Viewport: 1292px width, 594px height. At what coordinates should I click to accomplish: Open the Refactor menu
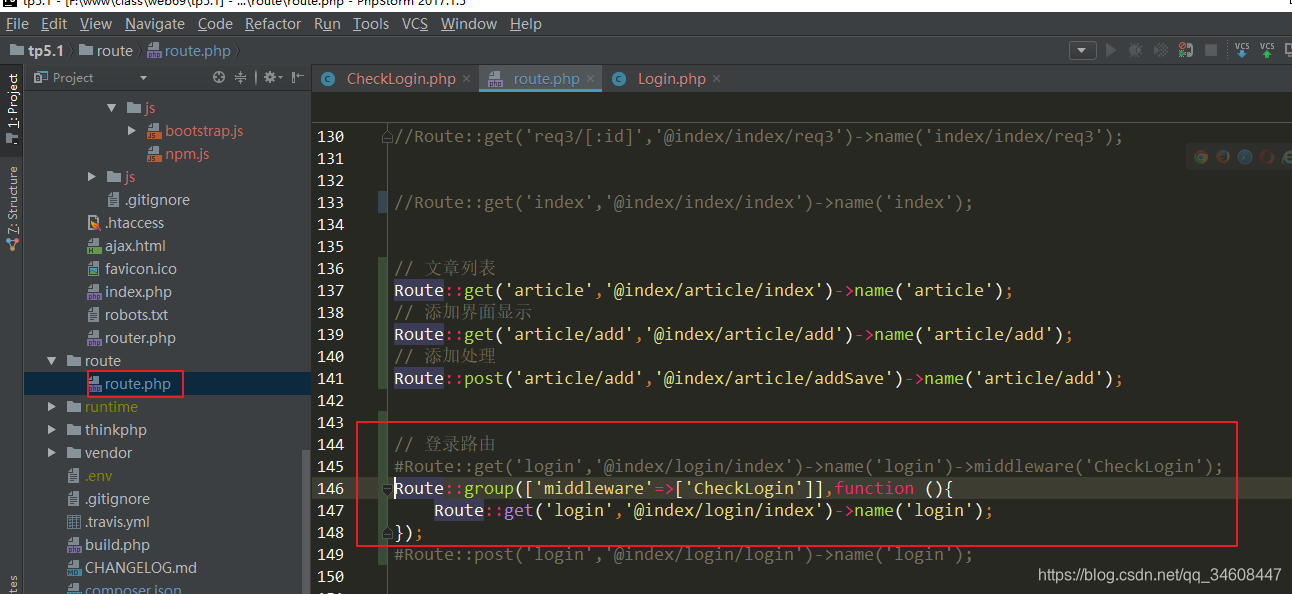click(x=273, y=23)
